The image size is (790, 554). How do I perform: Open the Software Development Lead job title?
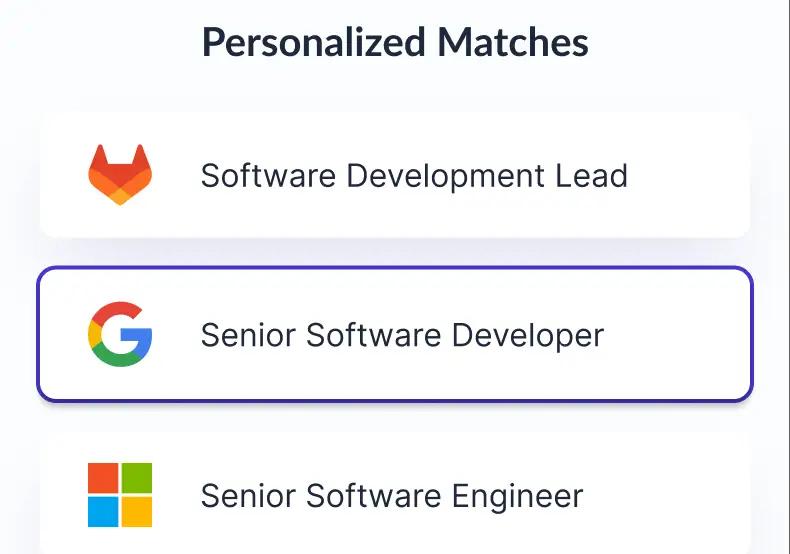[x=414, y=176]
